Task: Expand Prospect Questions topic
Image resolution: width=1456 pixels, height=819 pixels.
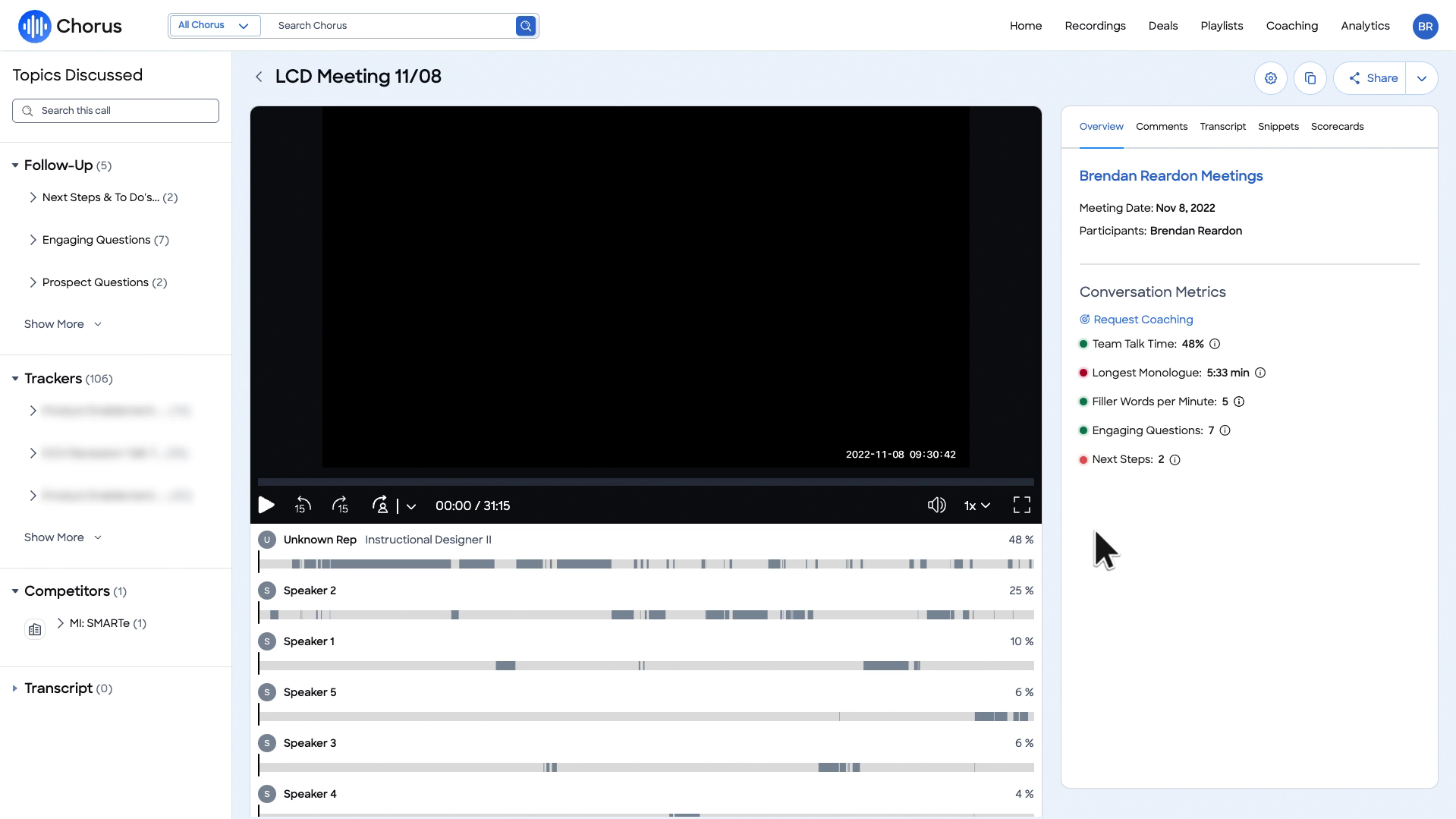Action: [33, 282]
